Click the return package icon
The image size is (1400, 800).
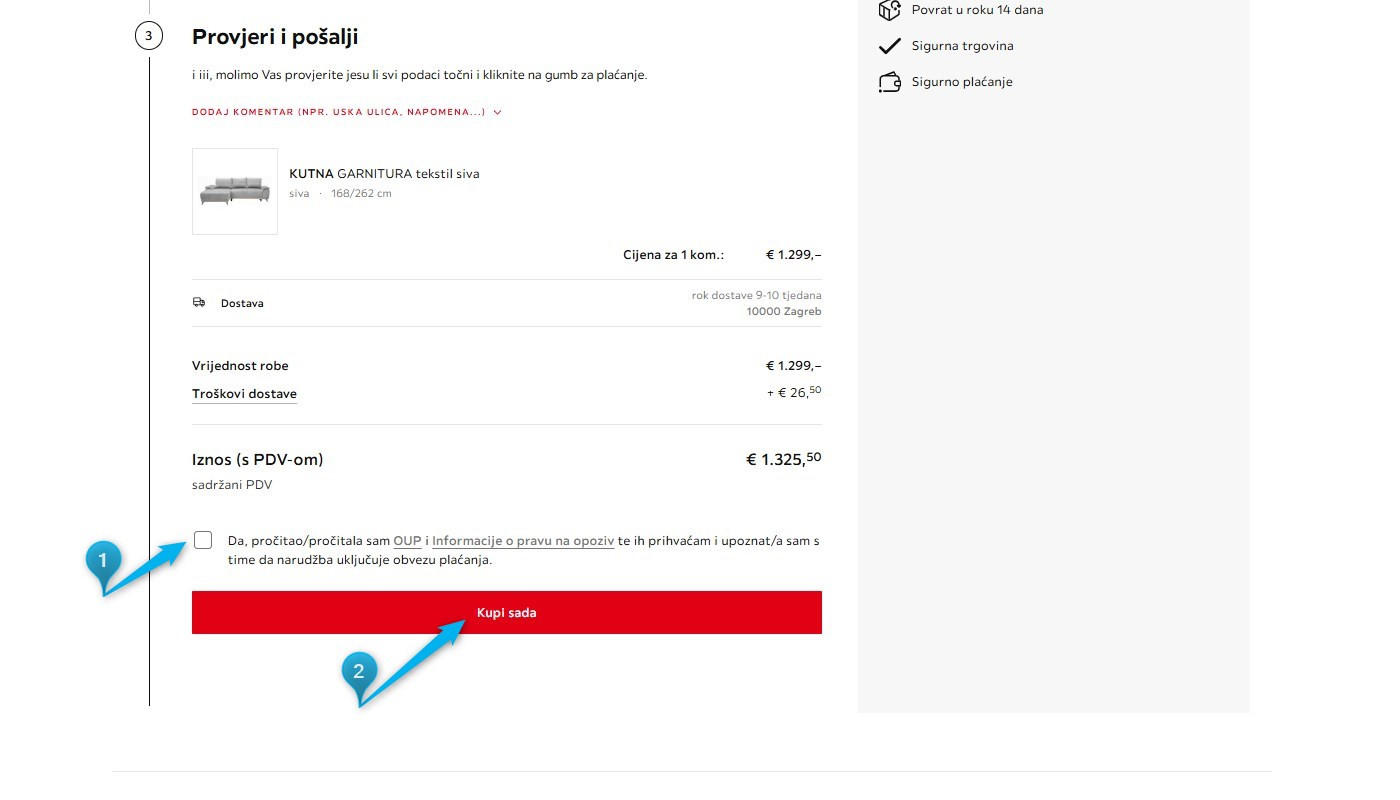[889, 10]
